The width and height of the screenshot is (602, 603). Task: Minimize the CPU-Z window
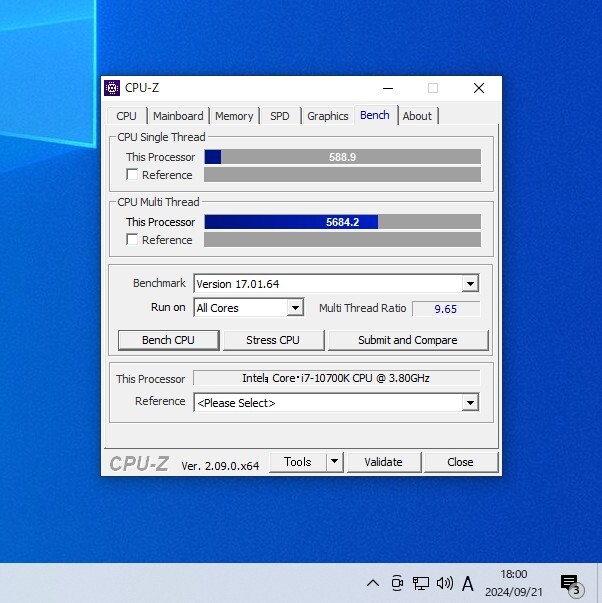click(388, 88)
